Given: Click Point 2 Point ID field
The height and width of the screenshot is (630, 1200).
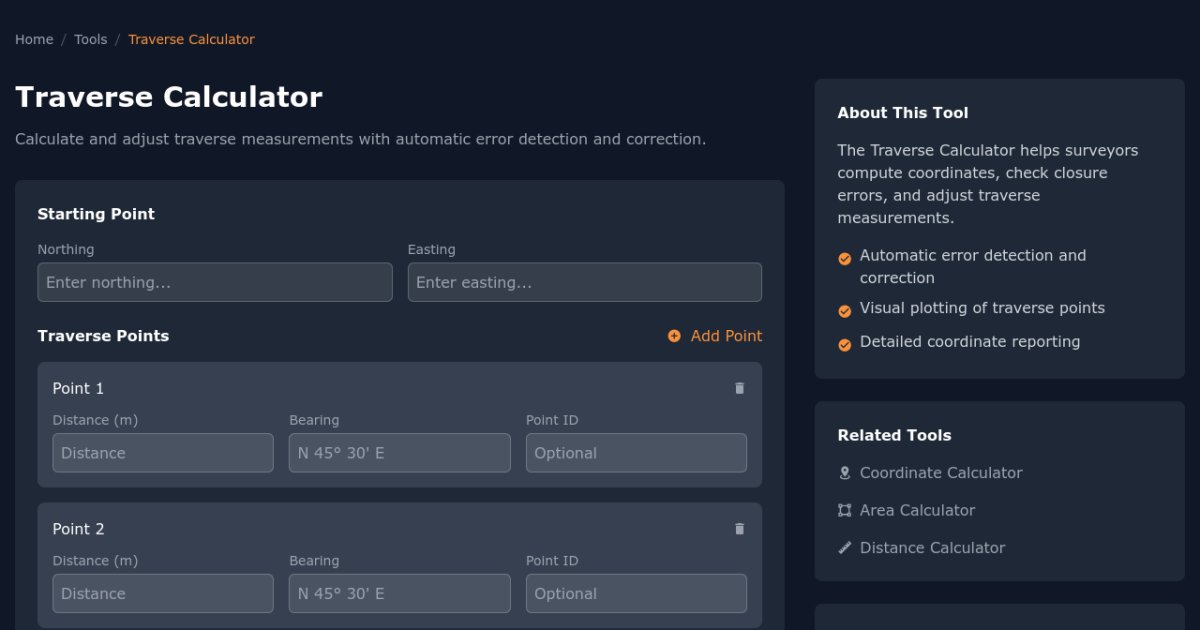Looking at the screenshot, I should tap(636, 593).
